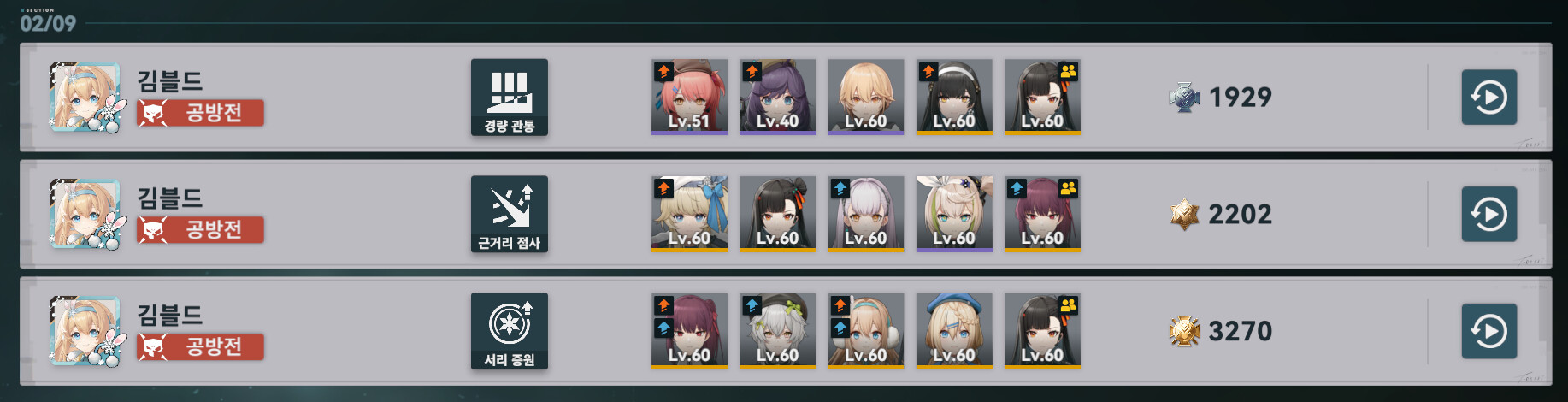The height and width of the screenshot is (402, 1568).
Task: Select the 경량 관통 skill icon
Action: [510, 98]
